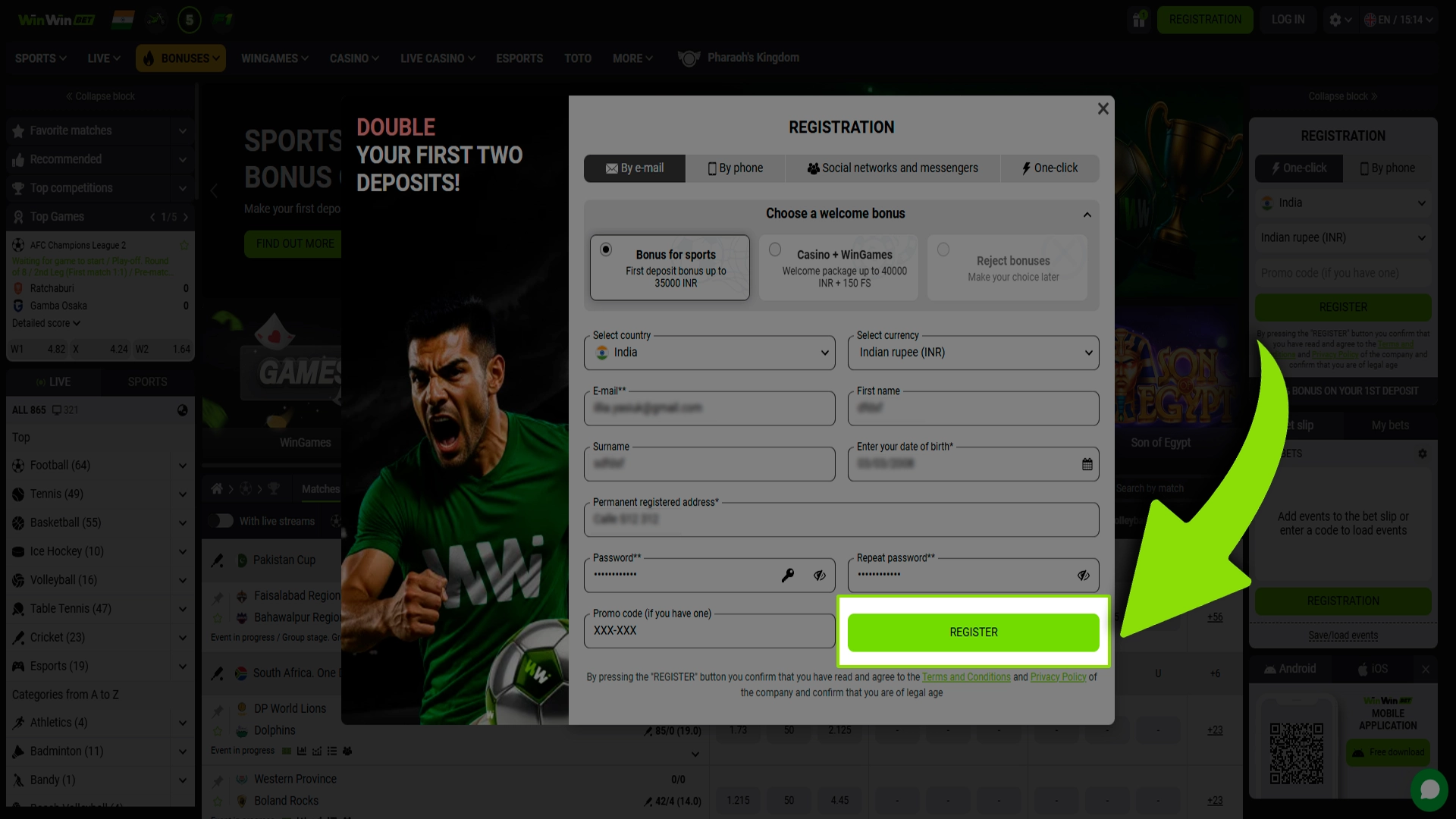Image resolution: width=1456 pixels, height=819 pixels.
Task: Click the Cricket sport icon
Action: point(18,638)
